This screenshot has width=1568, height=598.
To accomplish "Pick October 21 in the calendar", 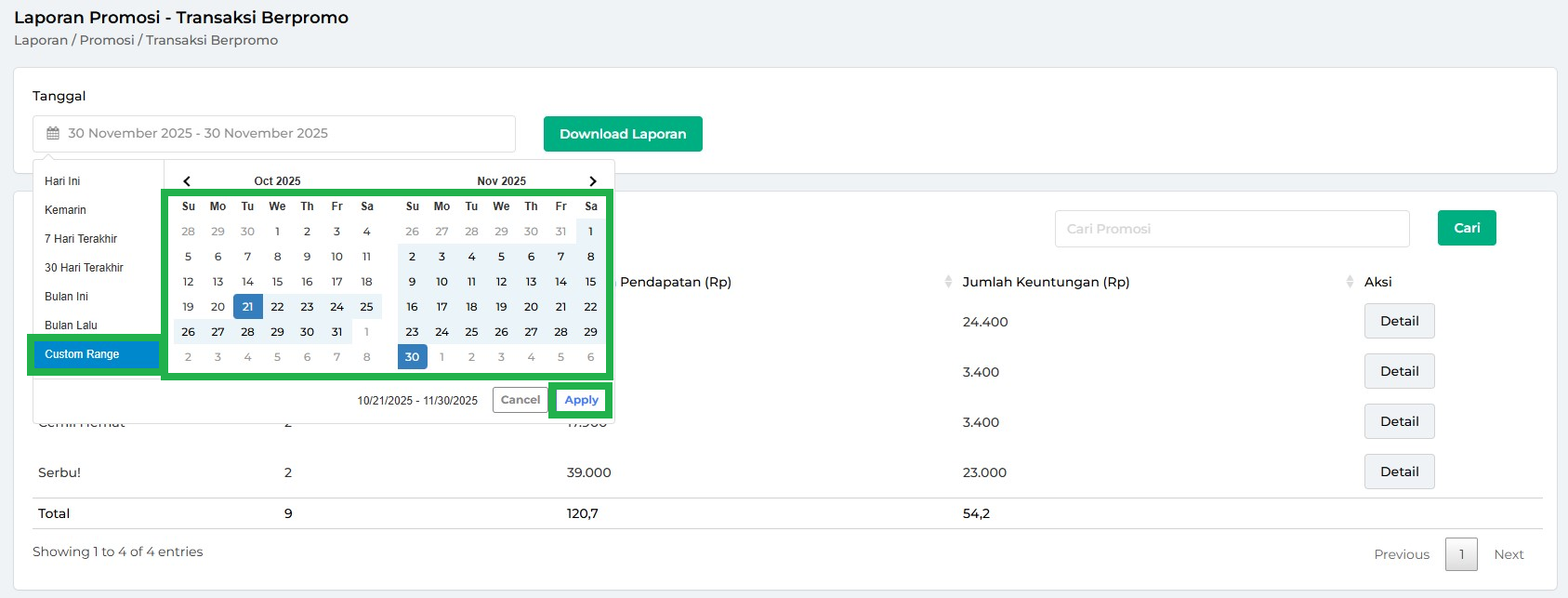I will (247, 307).
